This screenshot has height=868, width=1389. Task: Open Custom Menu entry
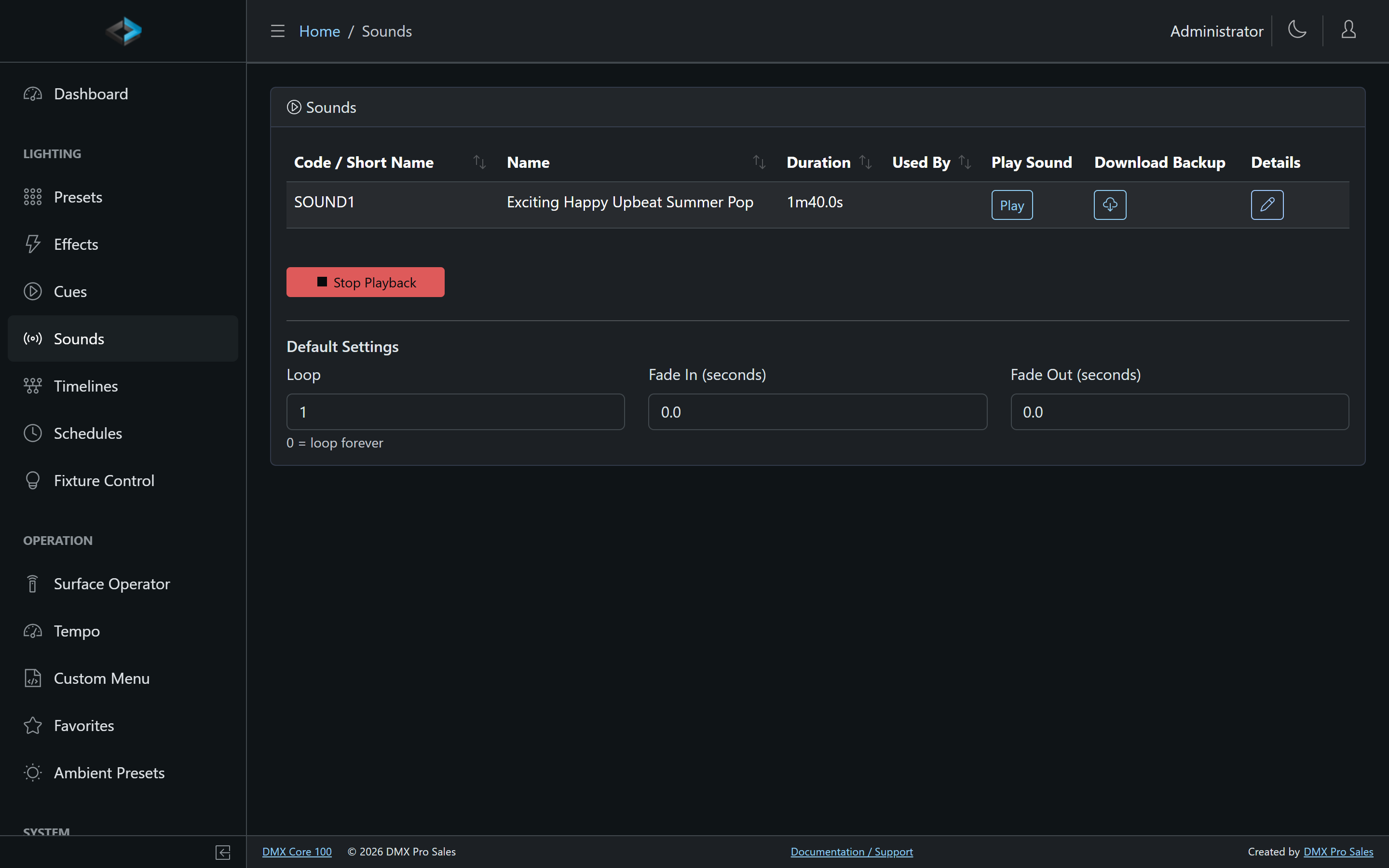(x=123, y=678)
